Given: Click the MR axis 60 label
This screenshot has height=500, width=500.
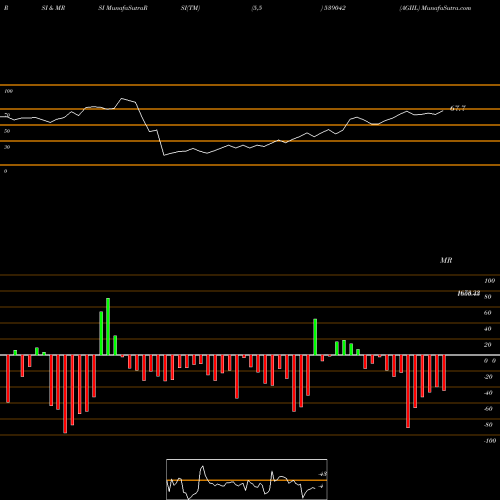Looking at the screenshot, I should click(x=488, y=313).
